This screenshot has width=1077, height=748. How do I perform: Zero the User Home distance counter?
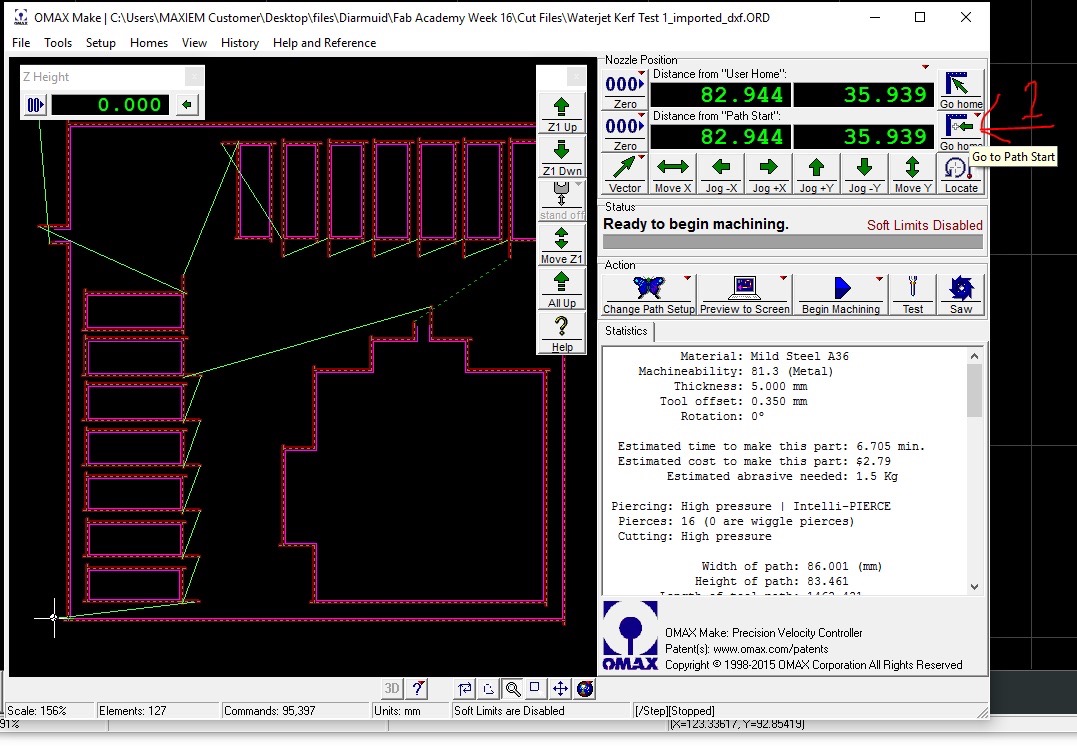[624, 91]
